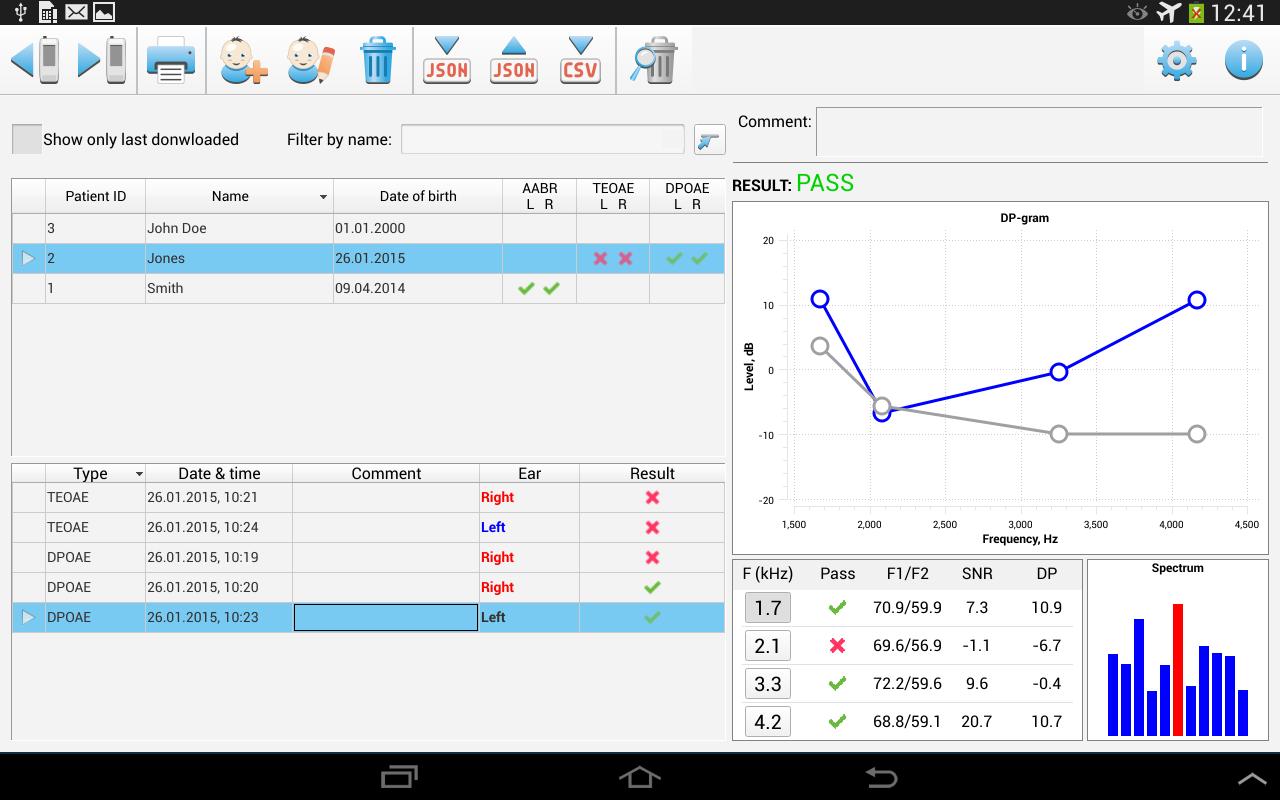1280x800 pixels.
Task: Toggle the Pass checkmark row for 1.7 kHz
Action: 836,607
